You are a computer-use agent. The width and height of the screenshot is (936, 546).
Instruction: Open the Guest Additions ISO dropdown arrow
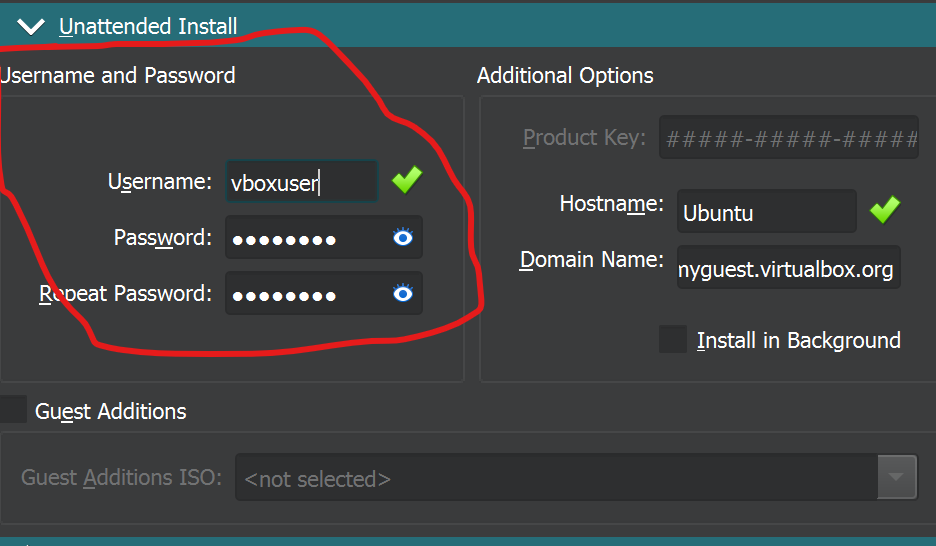click(897, 477)
